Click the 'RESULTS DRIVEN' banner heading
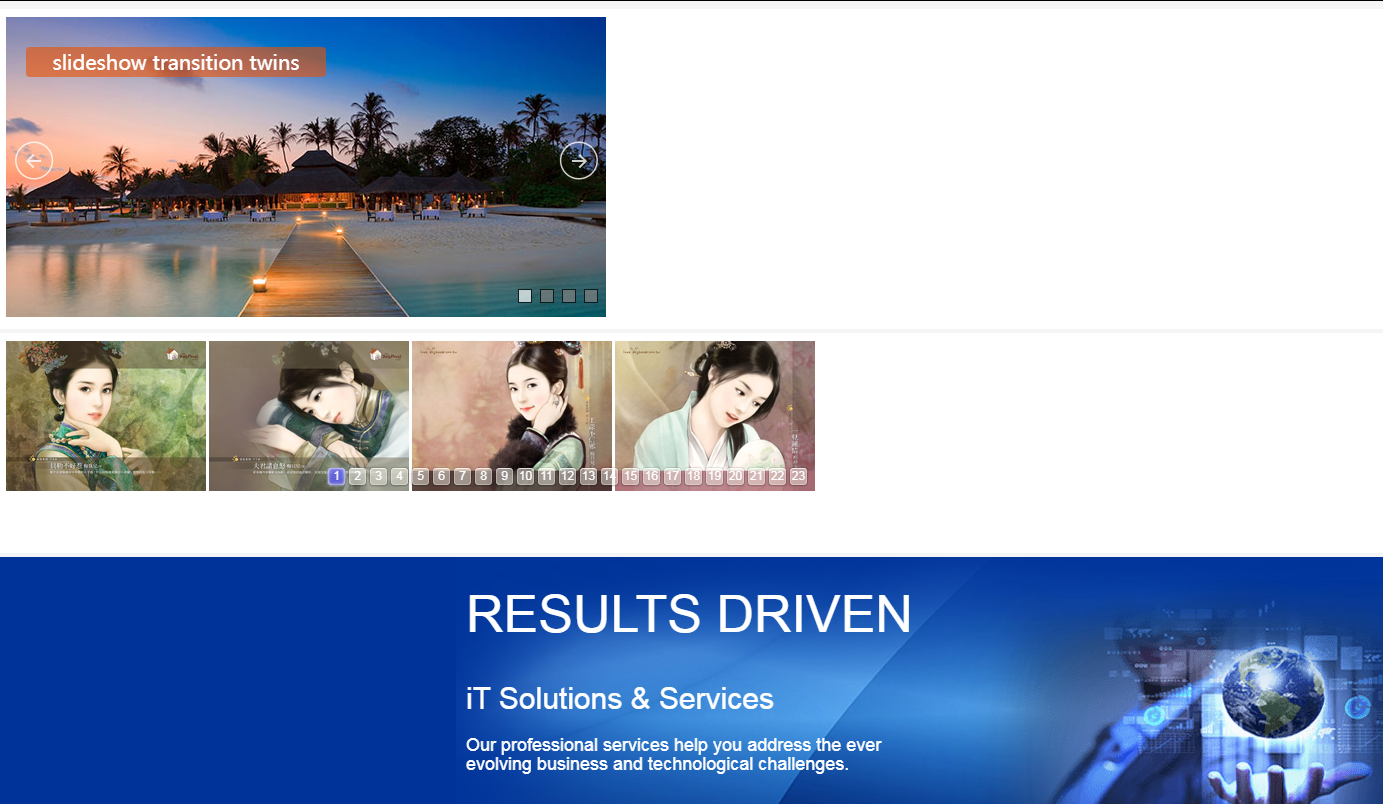Viewport: 1383px width, 804px height. click(689, 613)
